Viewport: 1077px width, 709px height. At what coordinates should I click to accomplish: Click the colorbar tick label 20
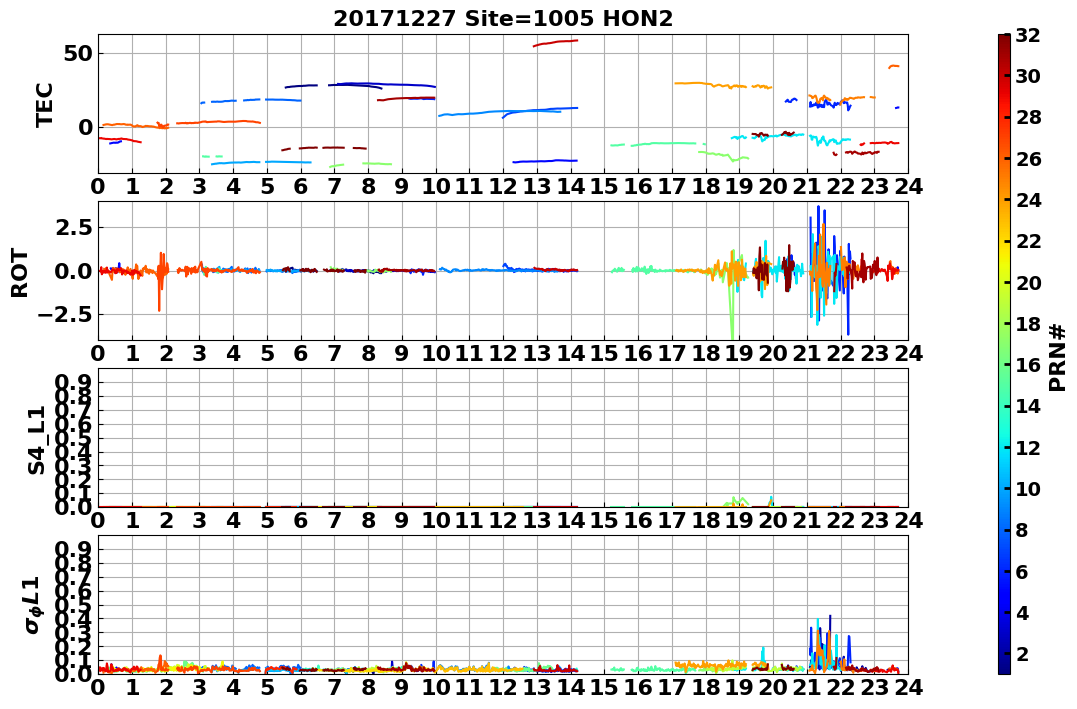pyautogui.click(x=1028, y=282)
